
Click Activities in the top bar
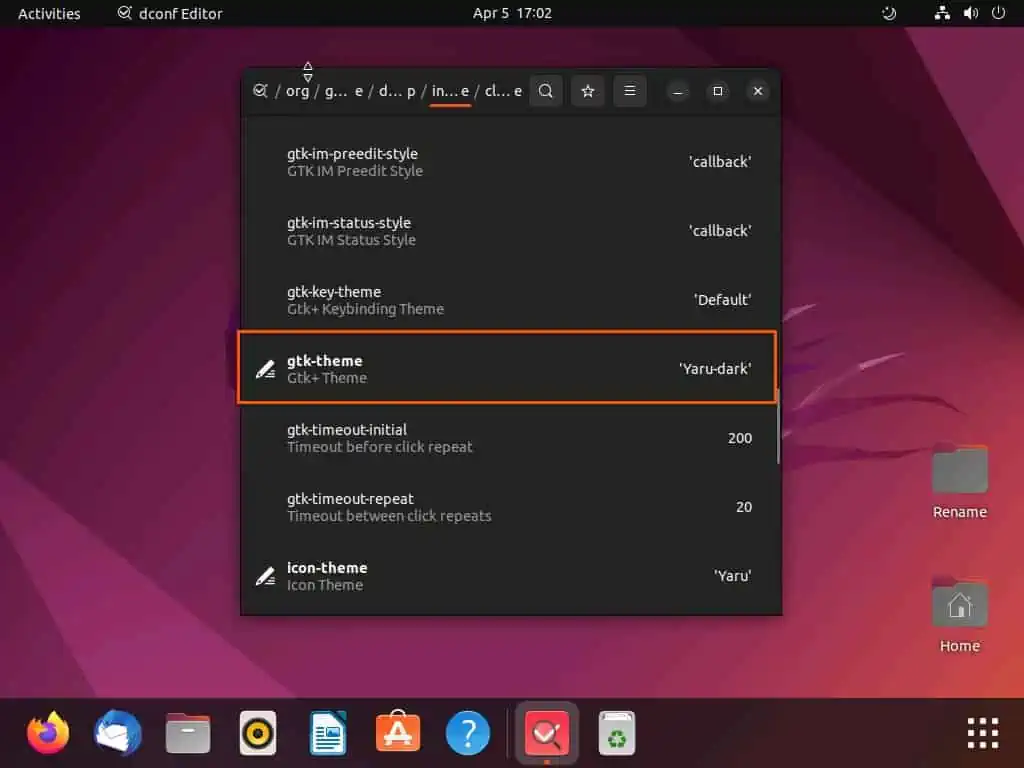tap(48, 13)
